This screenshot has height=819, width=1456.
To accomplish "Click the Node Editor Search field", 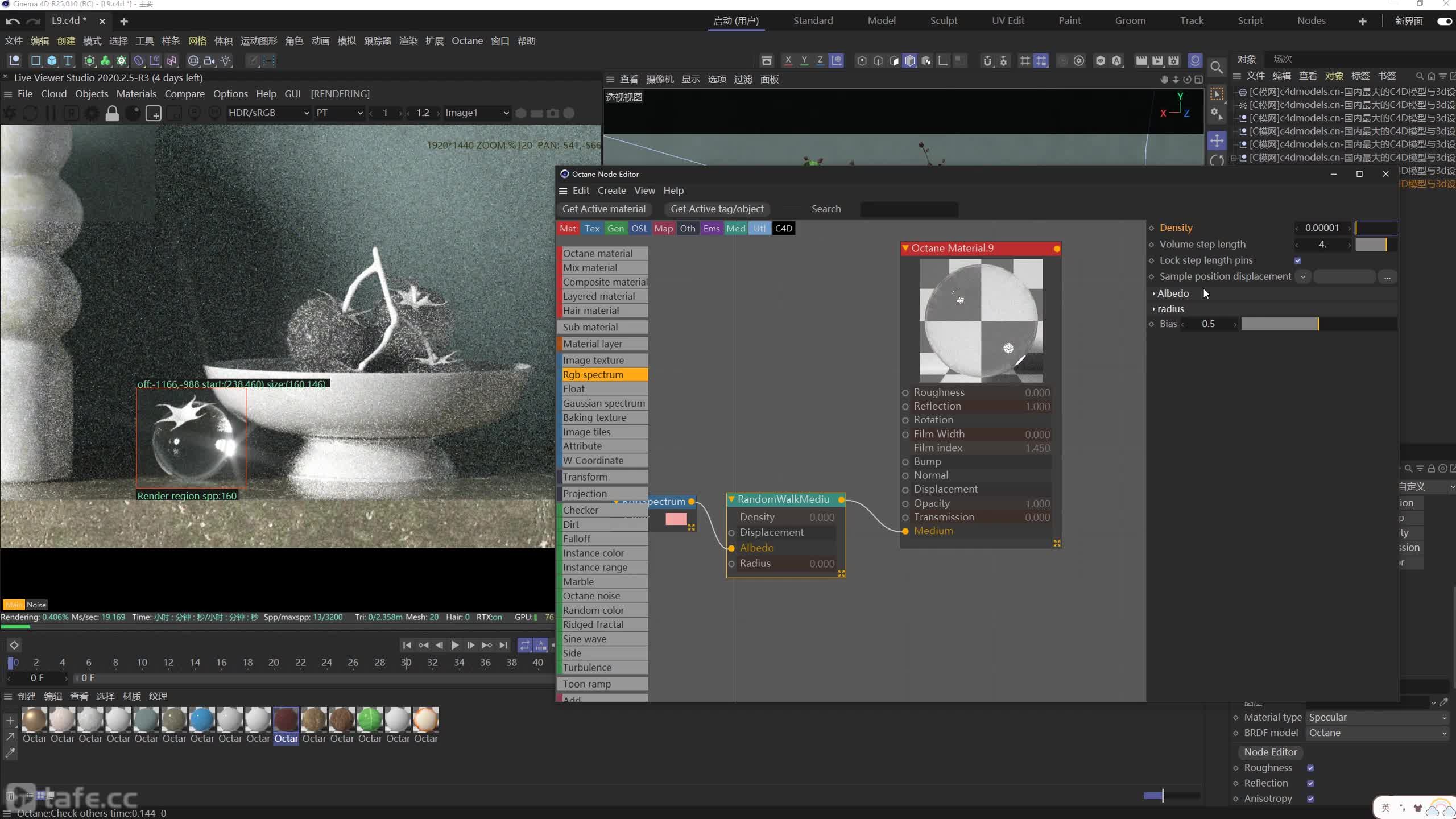I will pyautogui.click(x=909, y=209).
